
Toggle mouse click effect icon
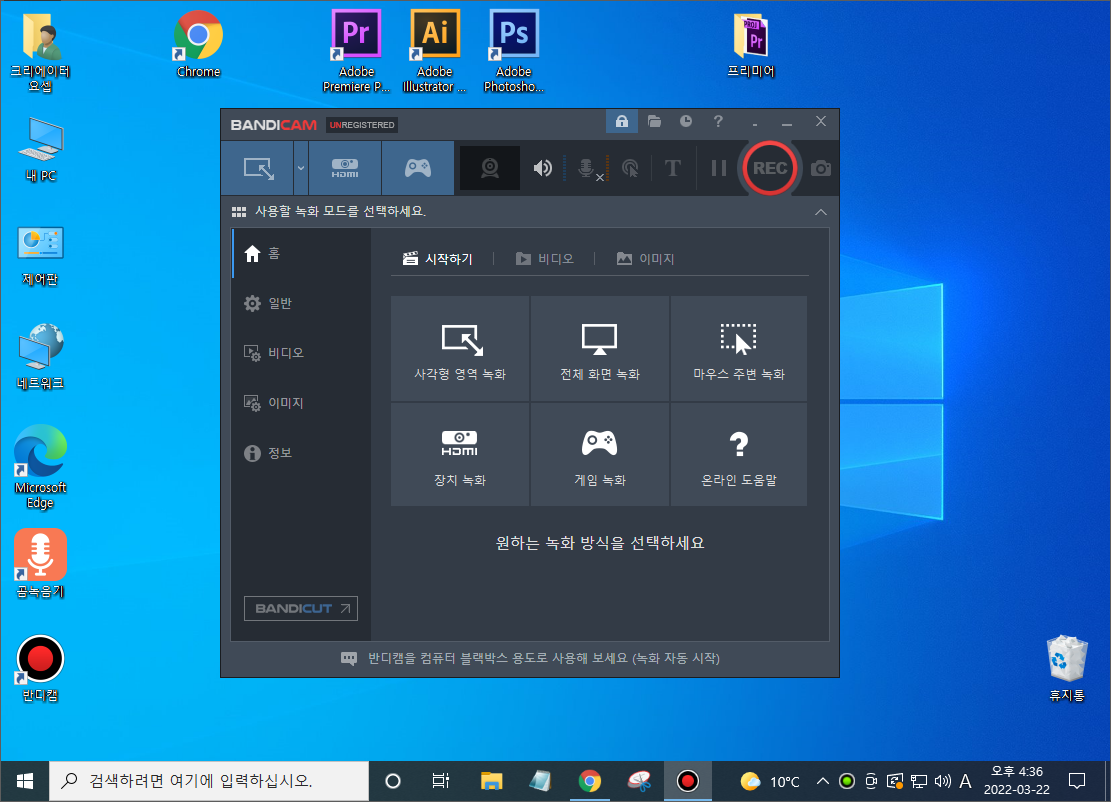click(630, 168)
